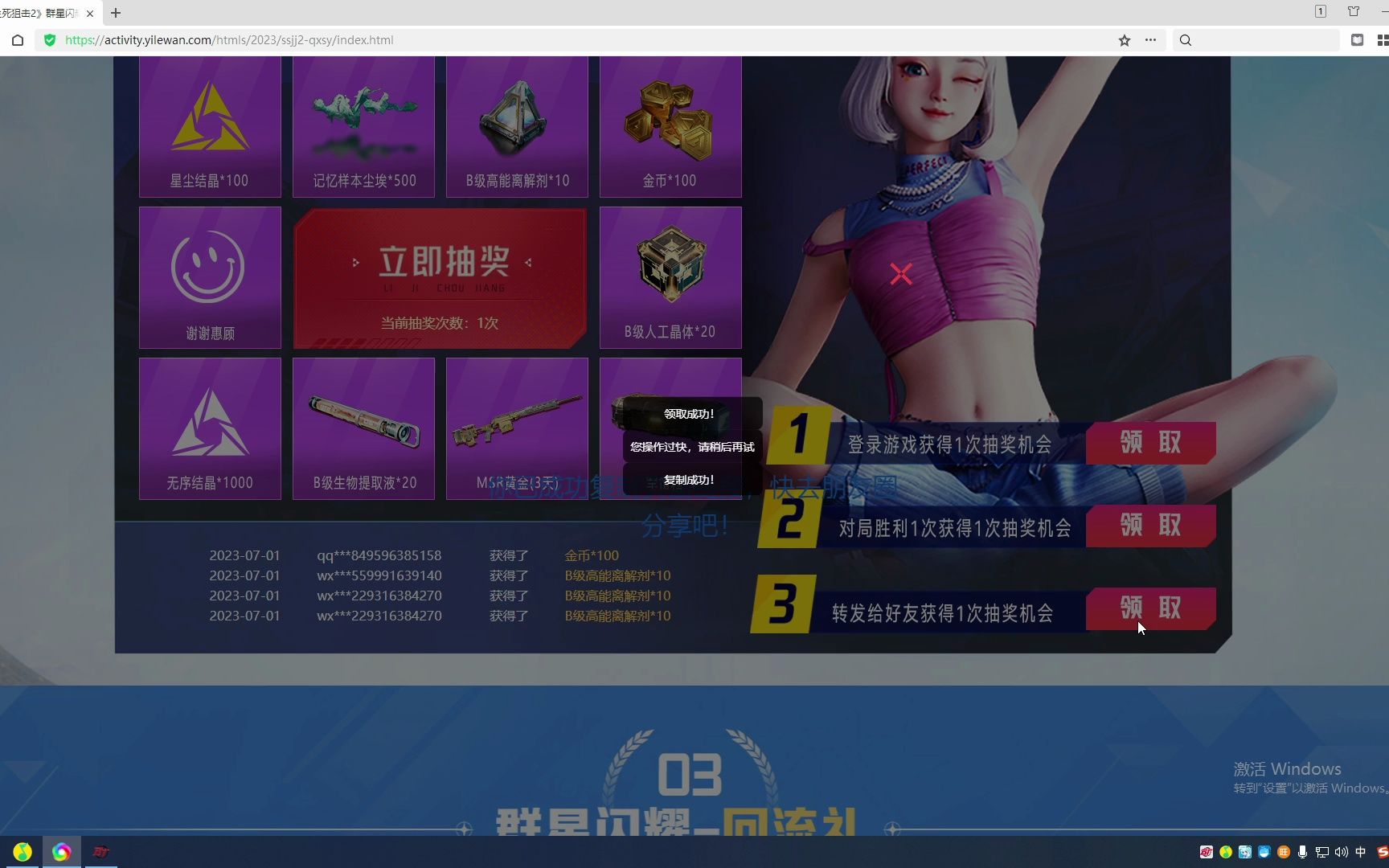Open the reading mode book icon
This screenshot has height=868, width=1389.
coord(1358,40)
